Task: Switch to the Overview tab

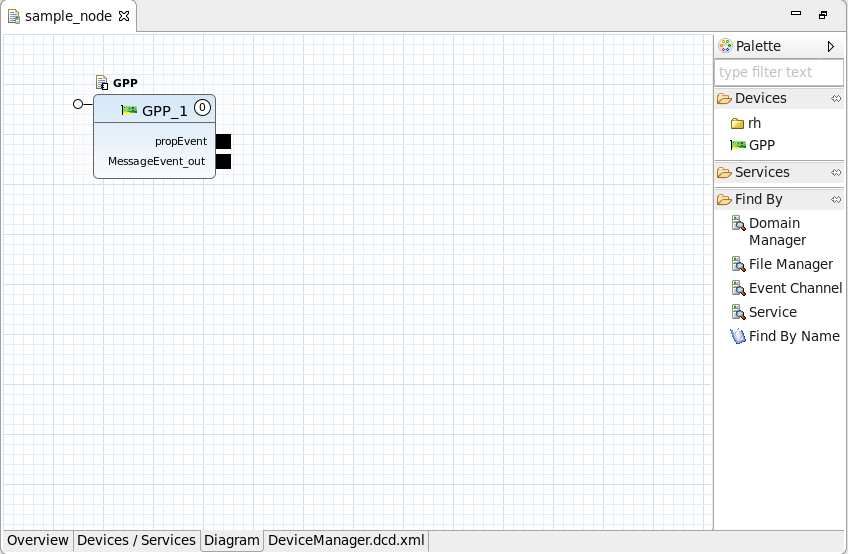Action: tap(38, 540)
